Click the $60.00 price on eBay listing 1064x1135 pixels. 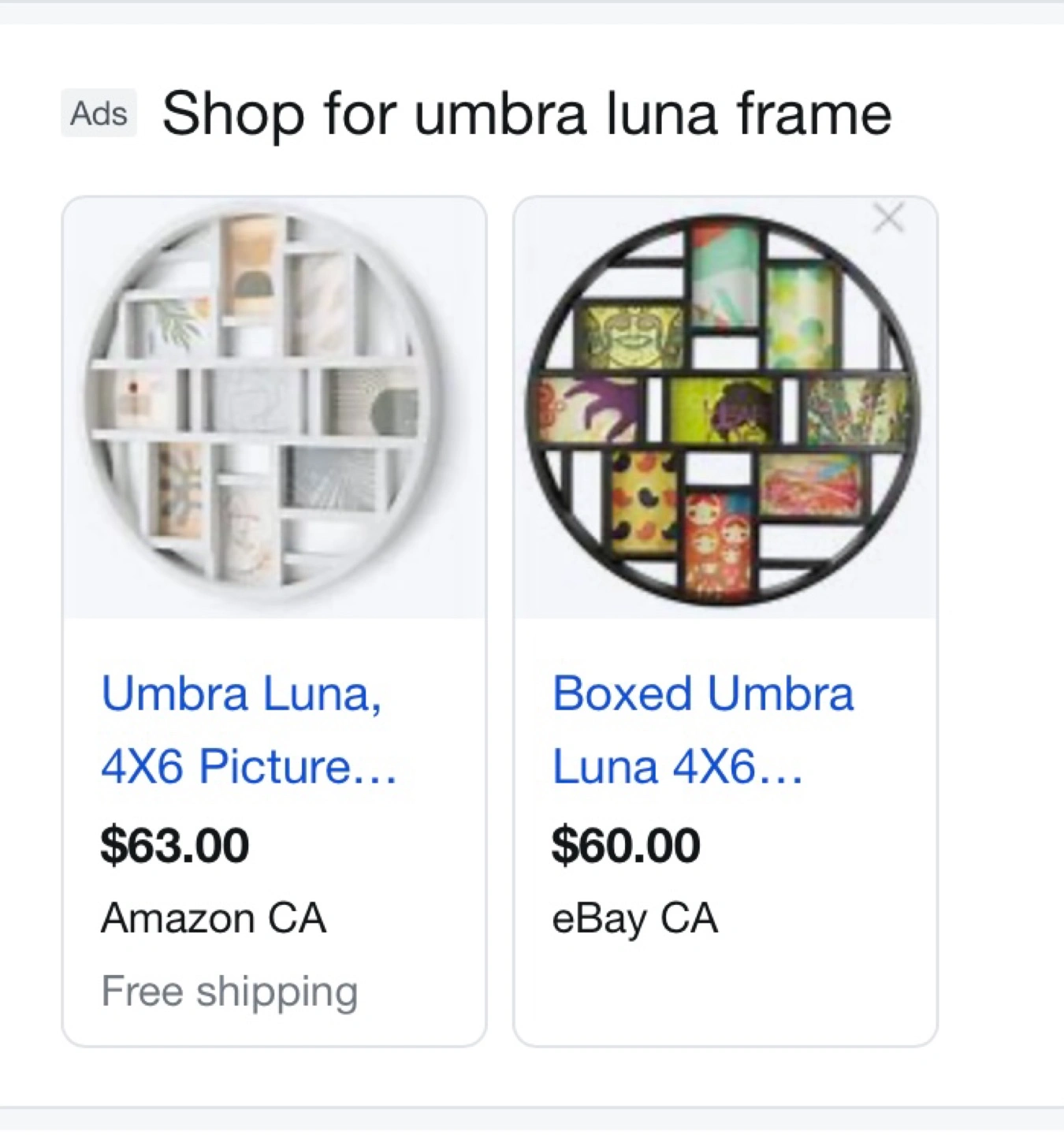(626, 845)
